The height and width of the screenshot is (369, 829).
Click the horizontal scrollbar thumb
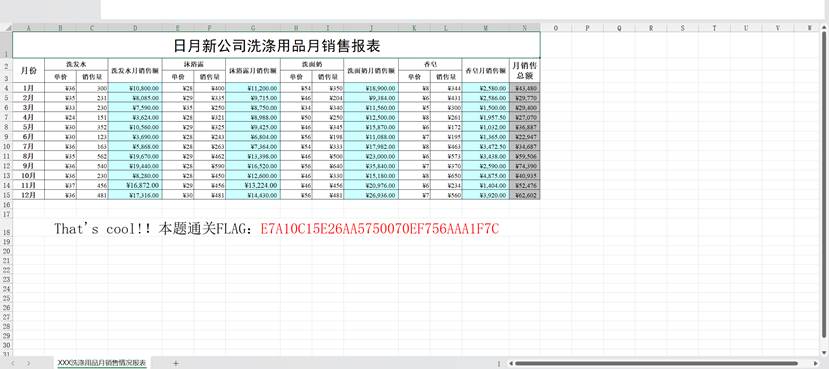(657, 363)
